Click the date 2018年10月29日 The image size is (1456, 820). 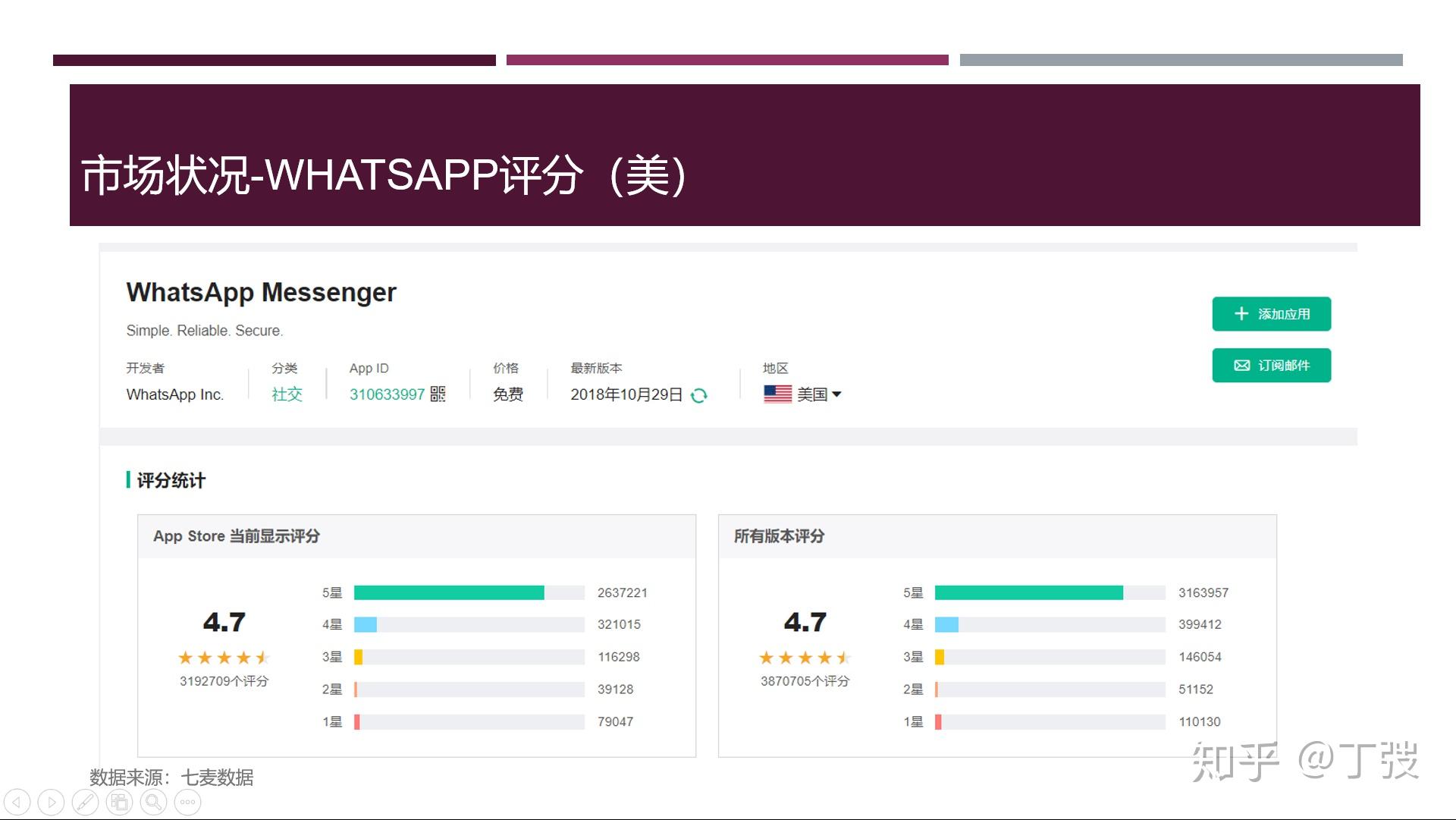pyautogui.click(x=626, y=394)
